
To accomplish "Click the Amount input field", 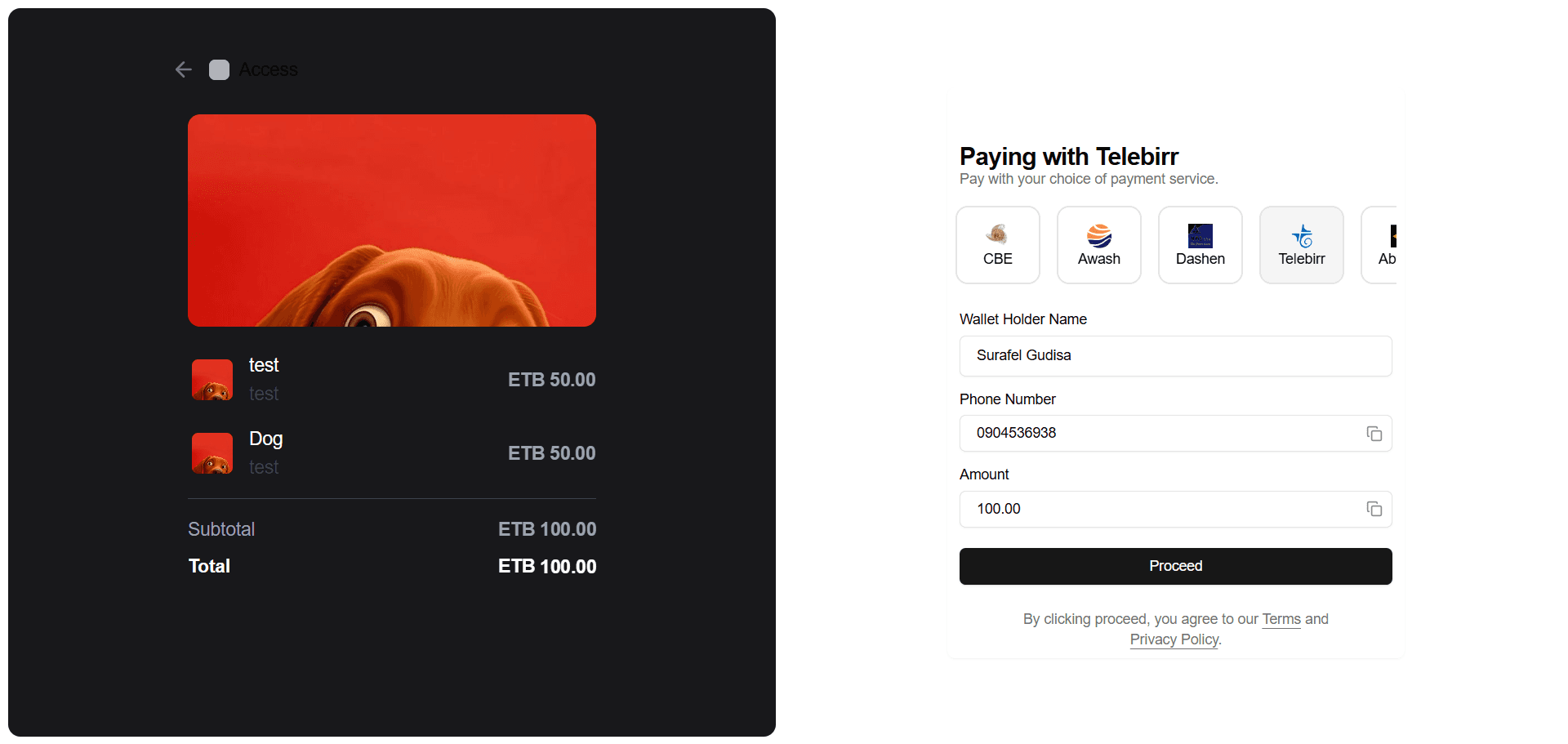I will (1160, 510).
